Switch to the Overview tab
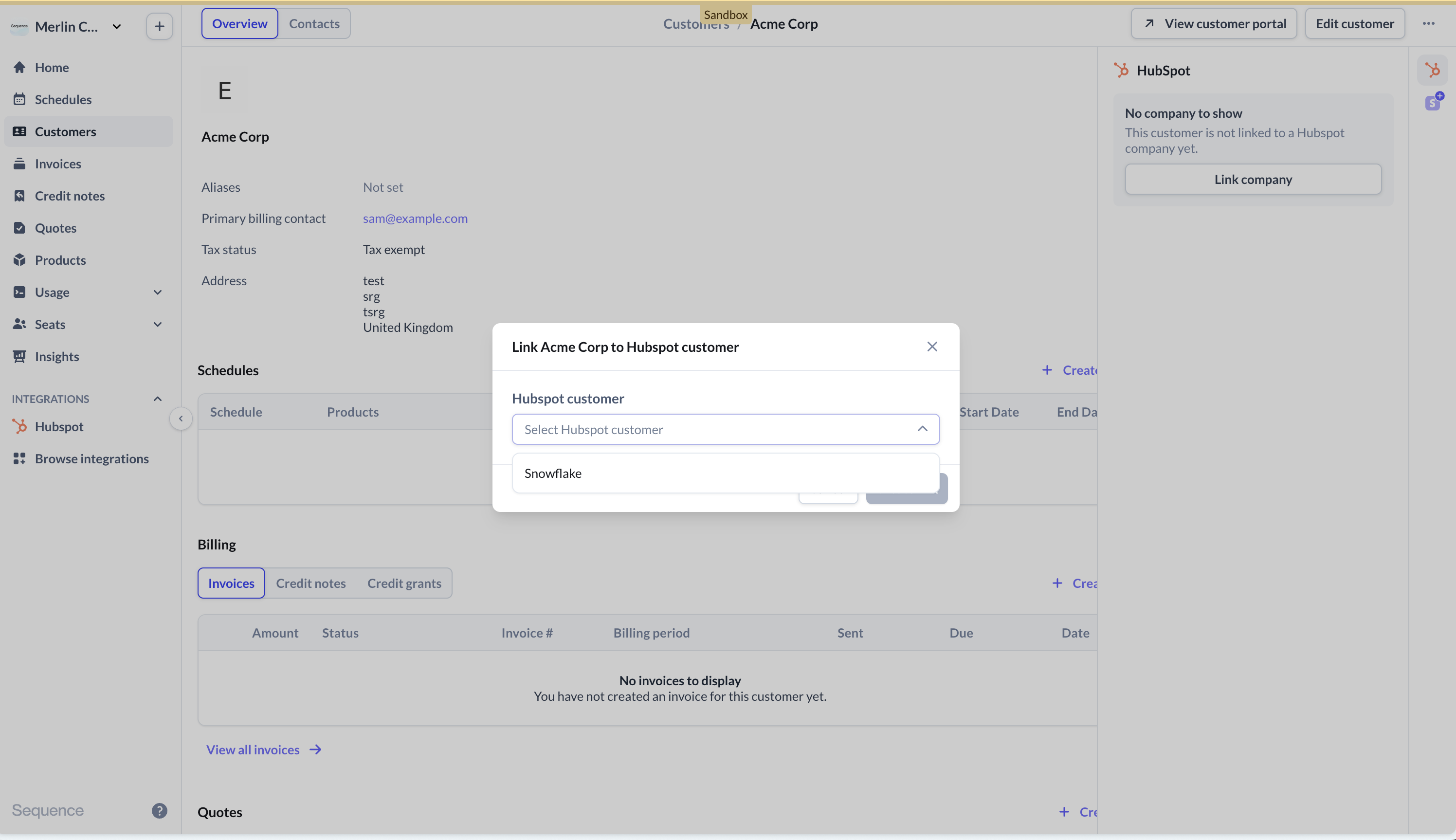Screen dimensions: 1456x840 239,24
